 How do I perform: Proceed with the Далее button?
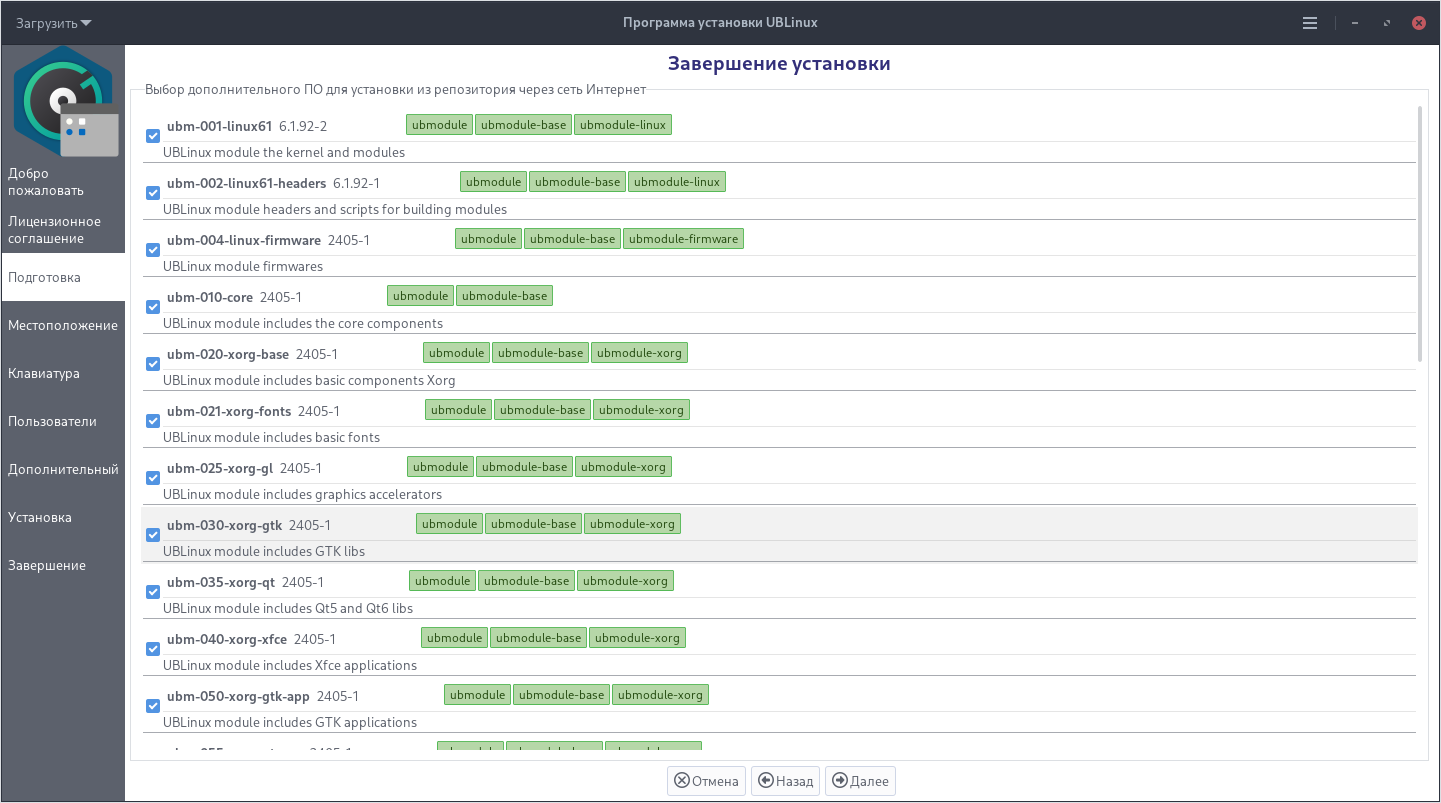click(x=860, y=781)
